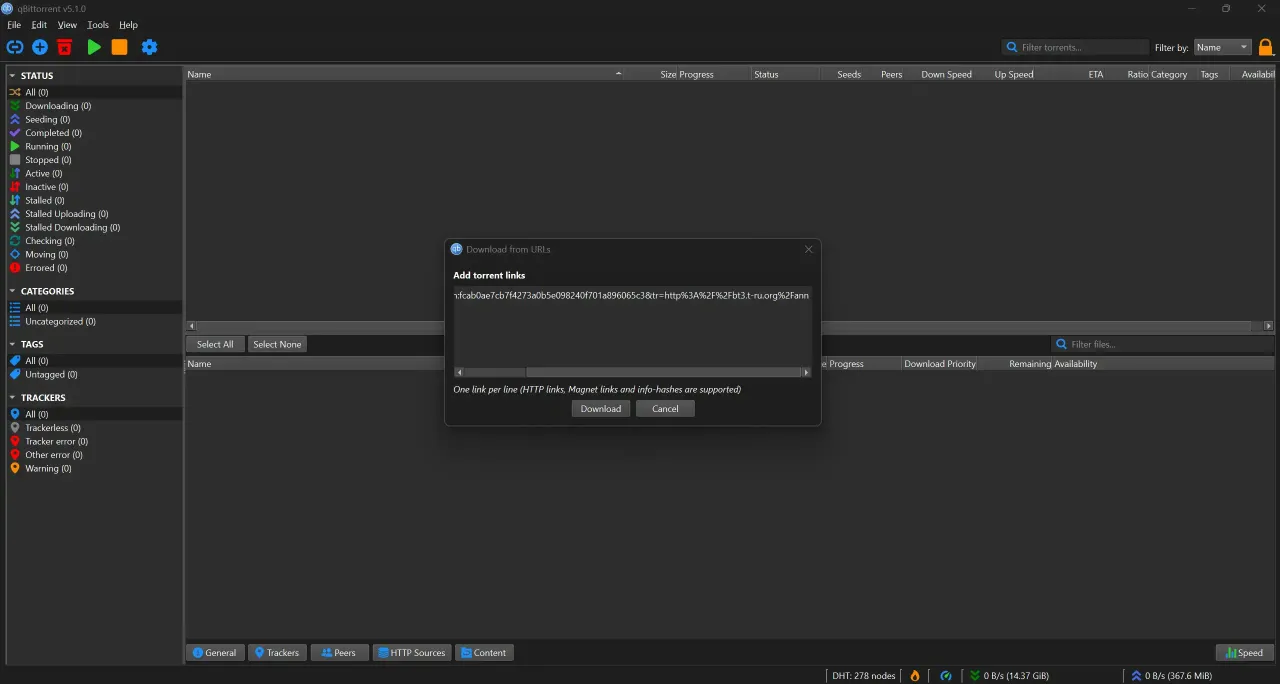Click the horizontal scrollbar in the links box
Screen dimensions: 1280x684
(632, 372)
